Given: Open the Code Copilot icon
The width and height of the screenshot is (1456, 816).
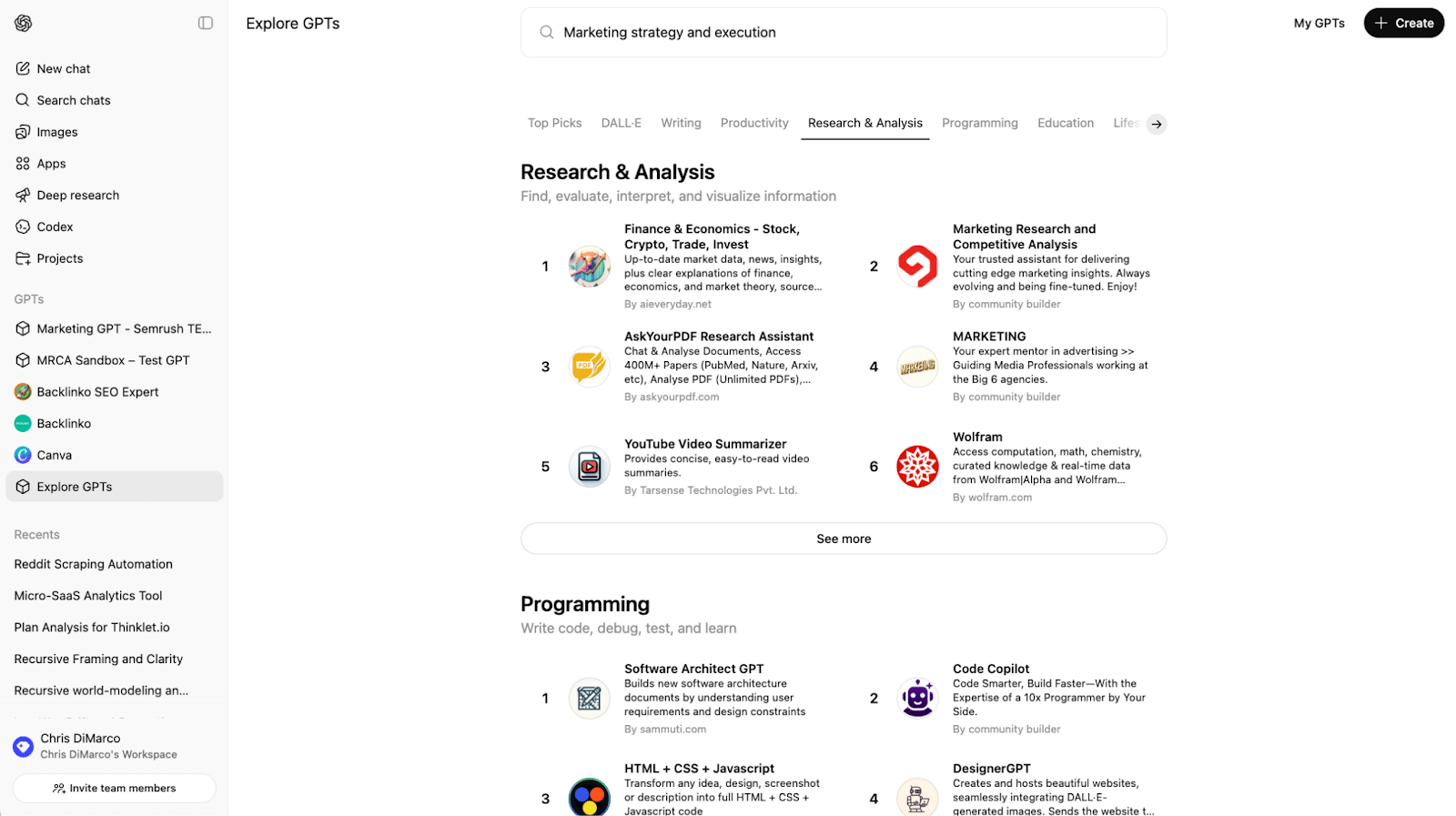Looking at the screenshot, I should pyautogui.click(x=917, y=699).
